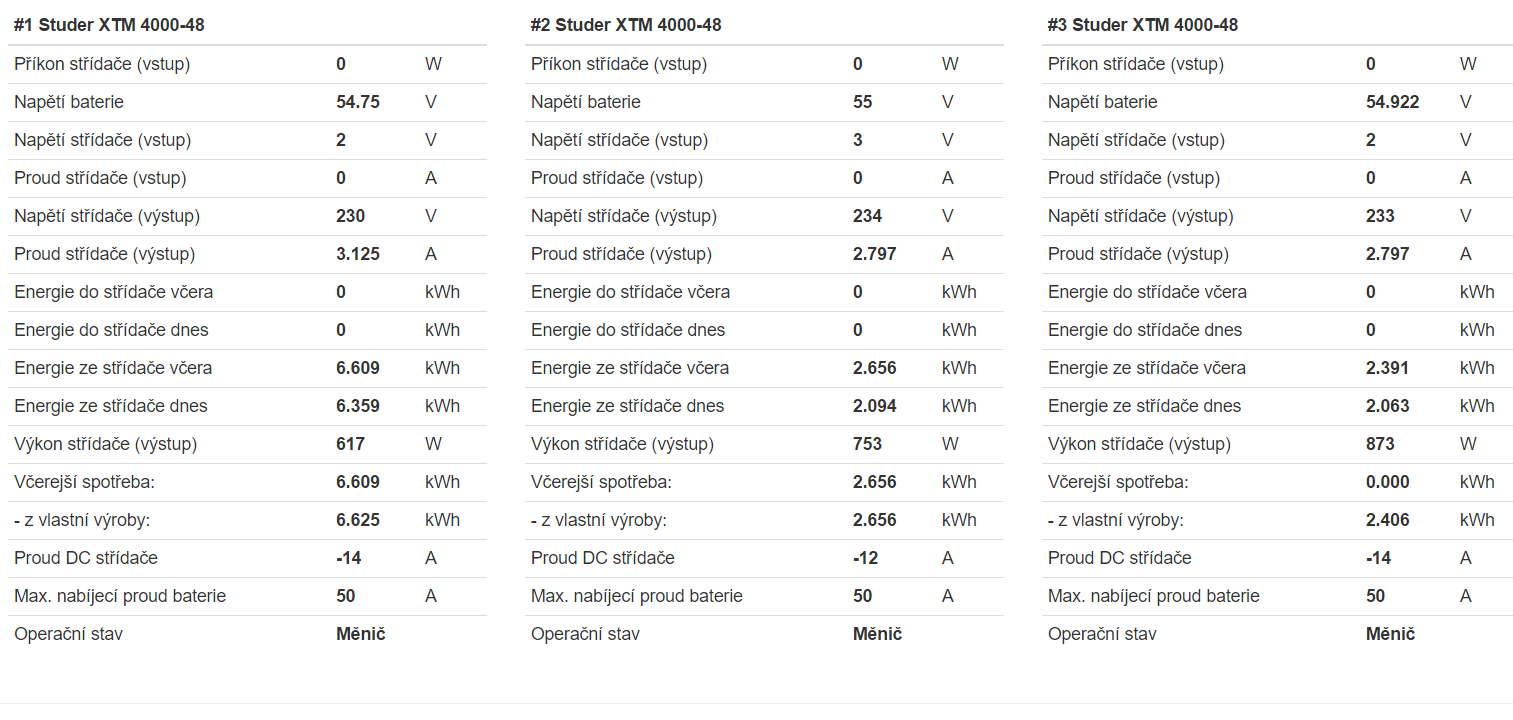Click the 753 W output power value

(x=867, y=444)
